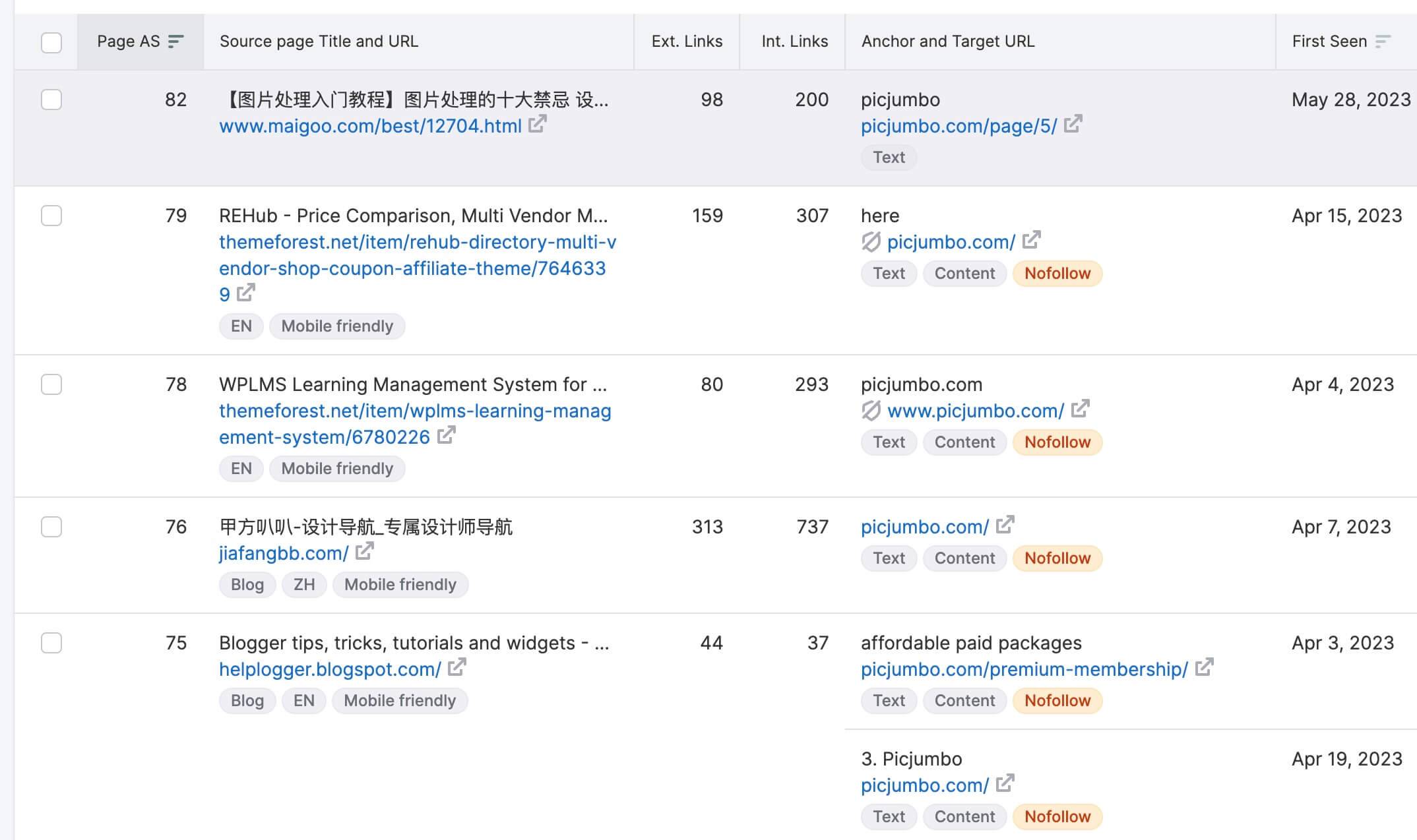The width and height of the screenshot is (1417, 840).
Task: Open external icon beside picjumbo.com/ in jiafangbb row
Action: tap(1005, 525)
